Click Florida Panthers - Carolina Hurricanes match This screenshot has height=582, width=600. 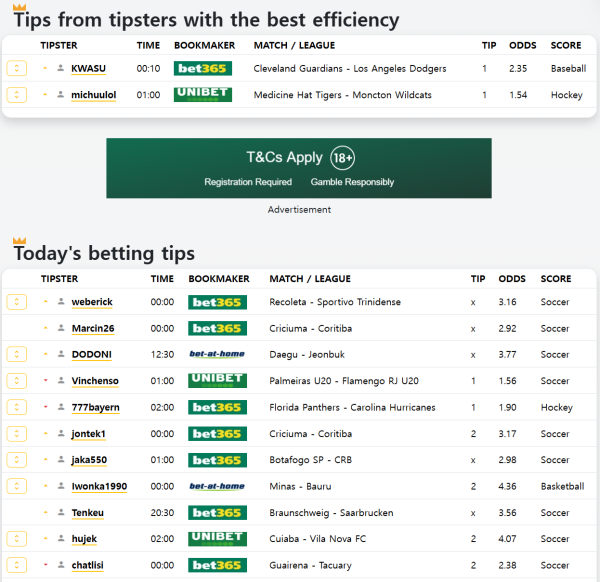[x=352, y=408]
